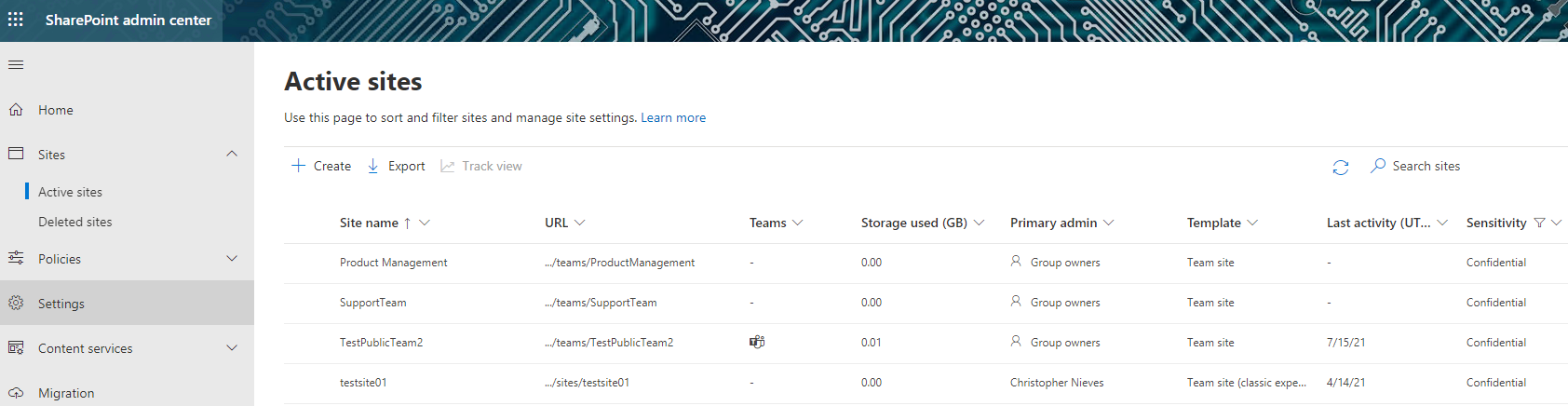The height and width of the screenshot is (406, 1568).
Task: Export the sites list
Action: [x=396, y=166]
